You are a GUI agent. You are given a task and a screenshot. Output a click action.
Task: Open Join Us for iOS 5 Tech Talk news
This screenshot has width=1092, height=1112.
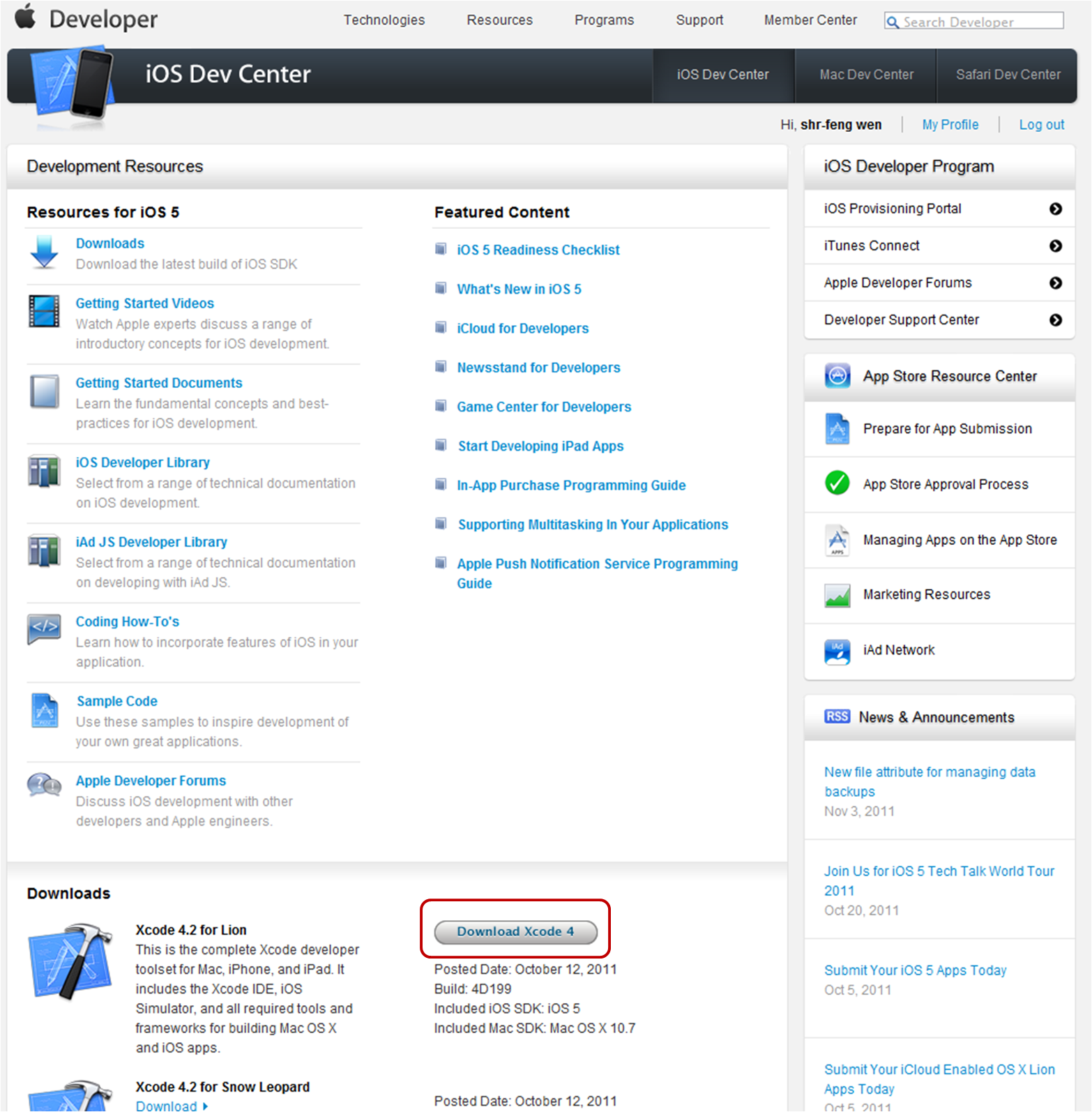pyautogui.click(x=939, y=881)
